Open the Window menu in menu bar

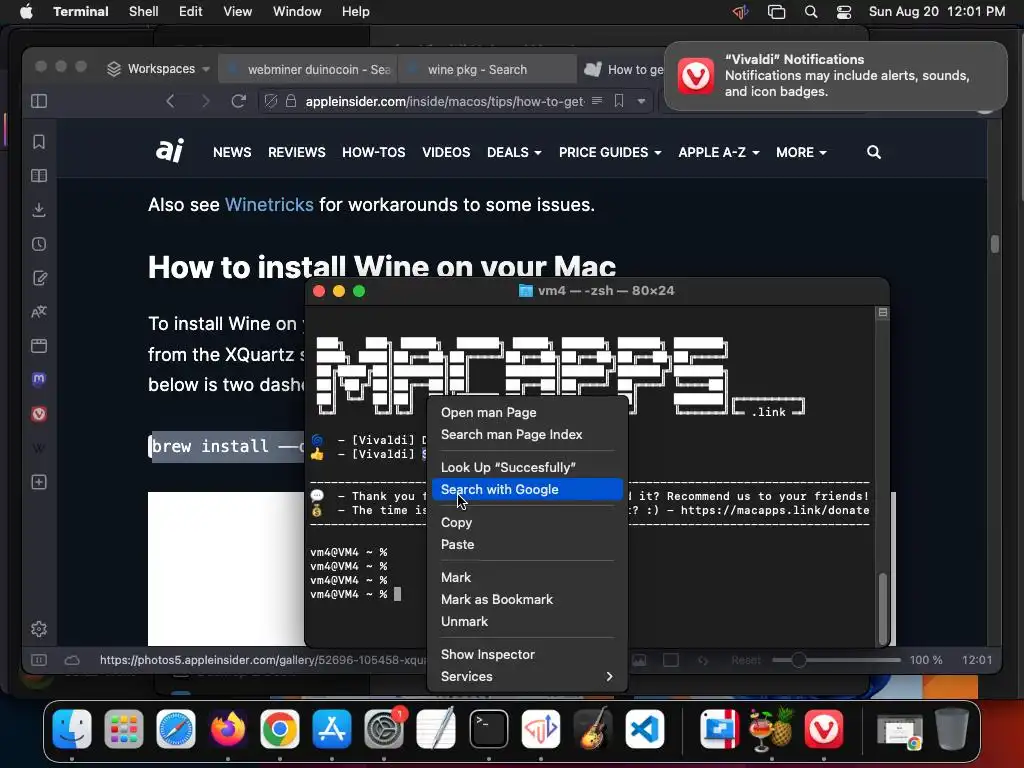(x=296, y=11)
